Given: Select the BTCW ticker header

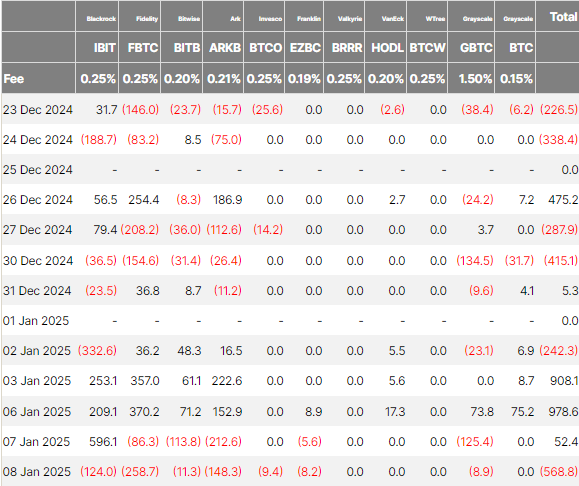Looking at the screenshot, I should point(428,48).
